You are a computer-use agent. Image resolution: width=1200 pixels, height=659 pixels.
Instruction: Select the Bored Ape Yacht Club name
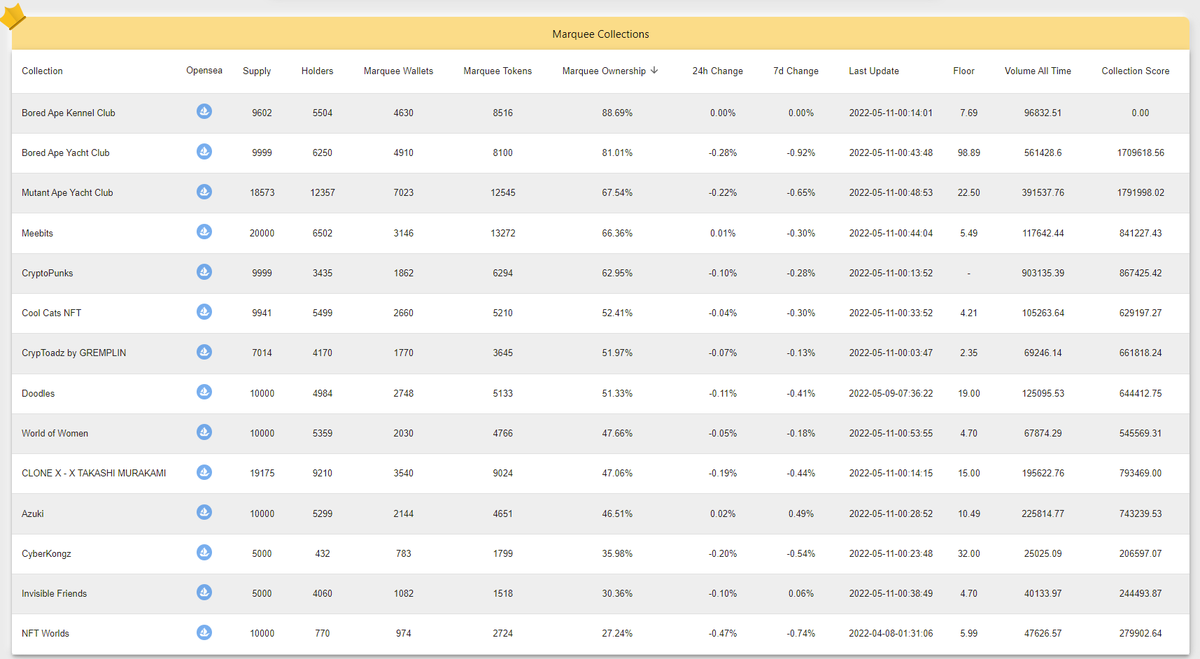pyautogui.click(x=65, y=153)
